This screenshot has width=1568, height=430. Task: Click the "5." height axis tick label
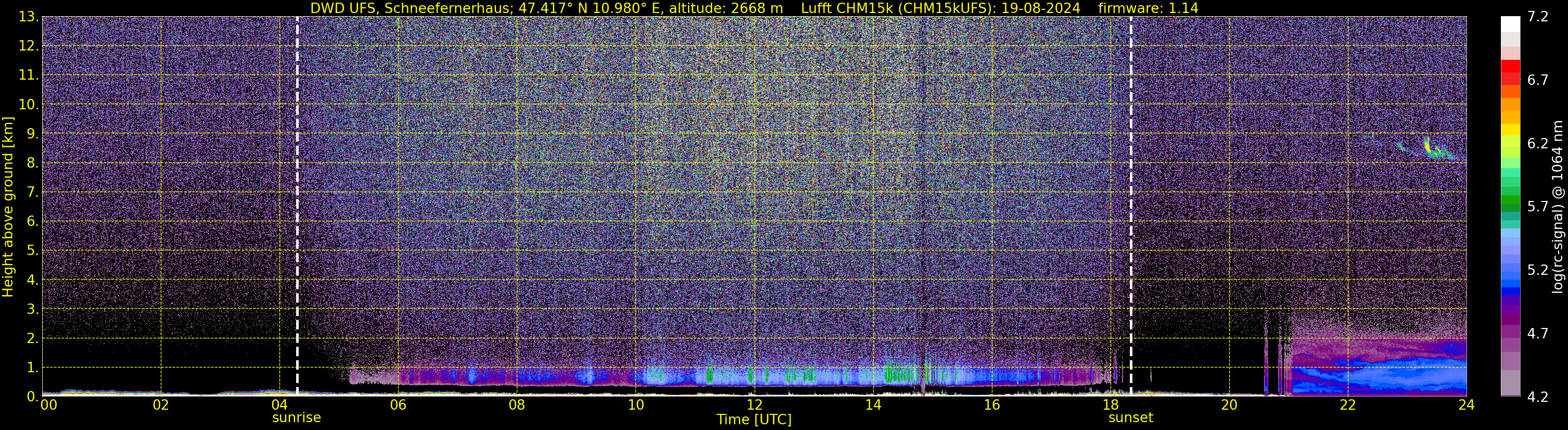coord(33,251)
